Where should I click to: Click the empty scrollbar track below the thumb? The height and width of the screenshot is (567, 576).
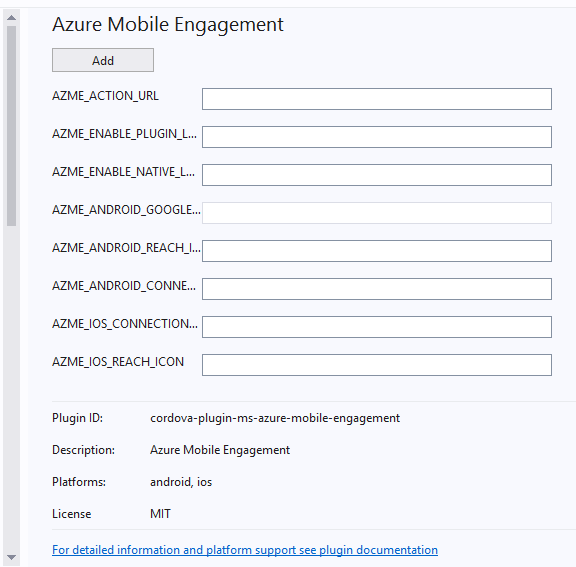pos(11,389)
